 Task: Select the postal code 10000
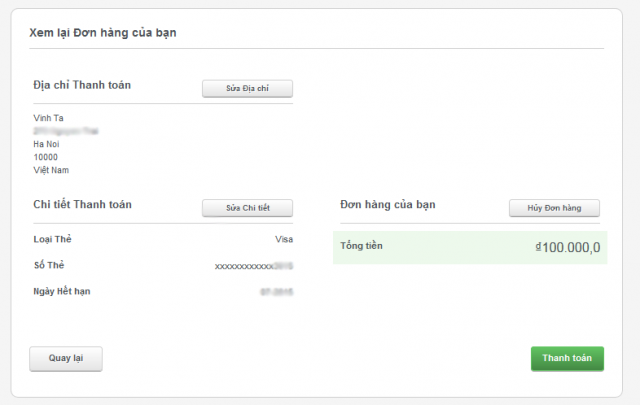coord(47,157)
